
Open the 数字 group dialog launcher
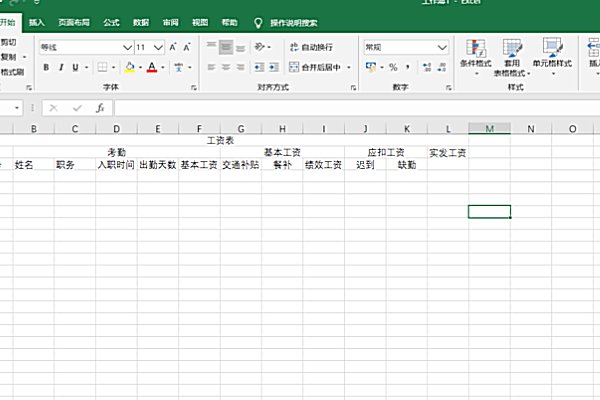pos(448,88)
